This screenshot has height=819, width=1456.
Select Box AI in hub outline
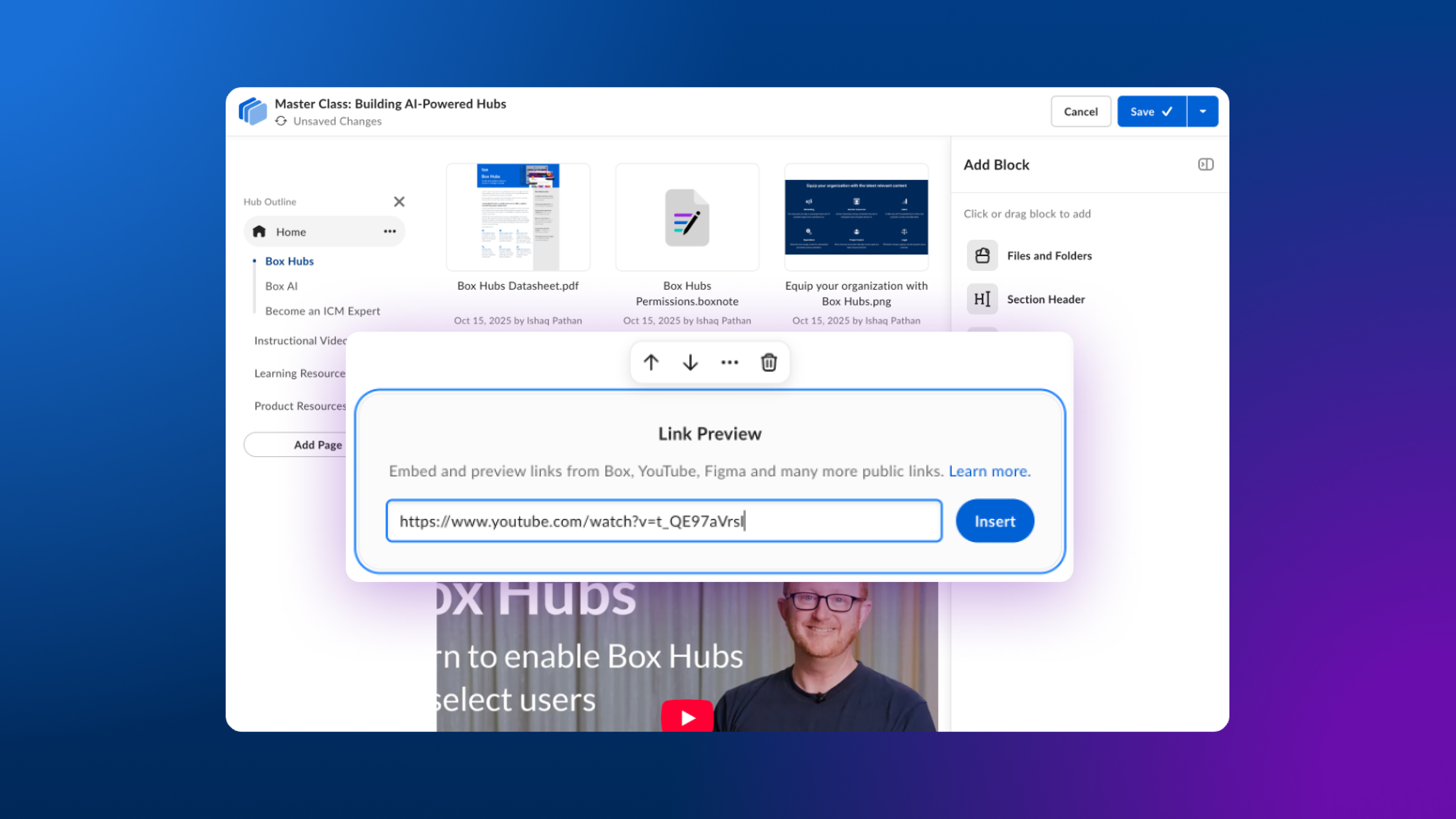tap(281, 286)
